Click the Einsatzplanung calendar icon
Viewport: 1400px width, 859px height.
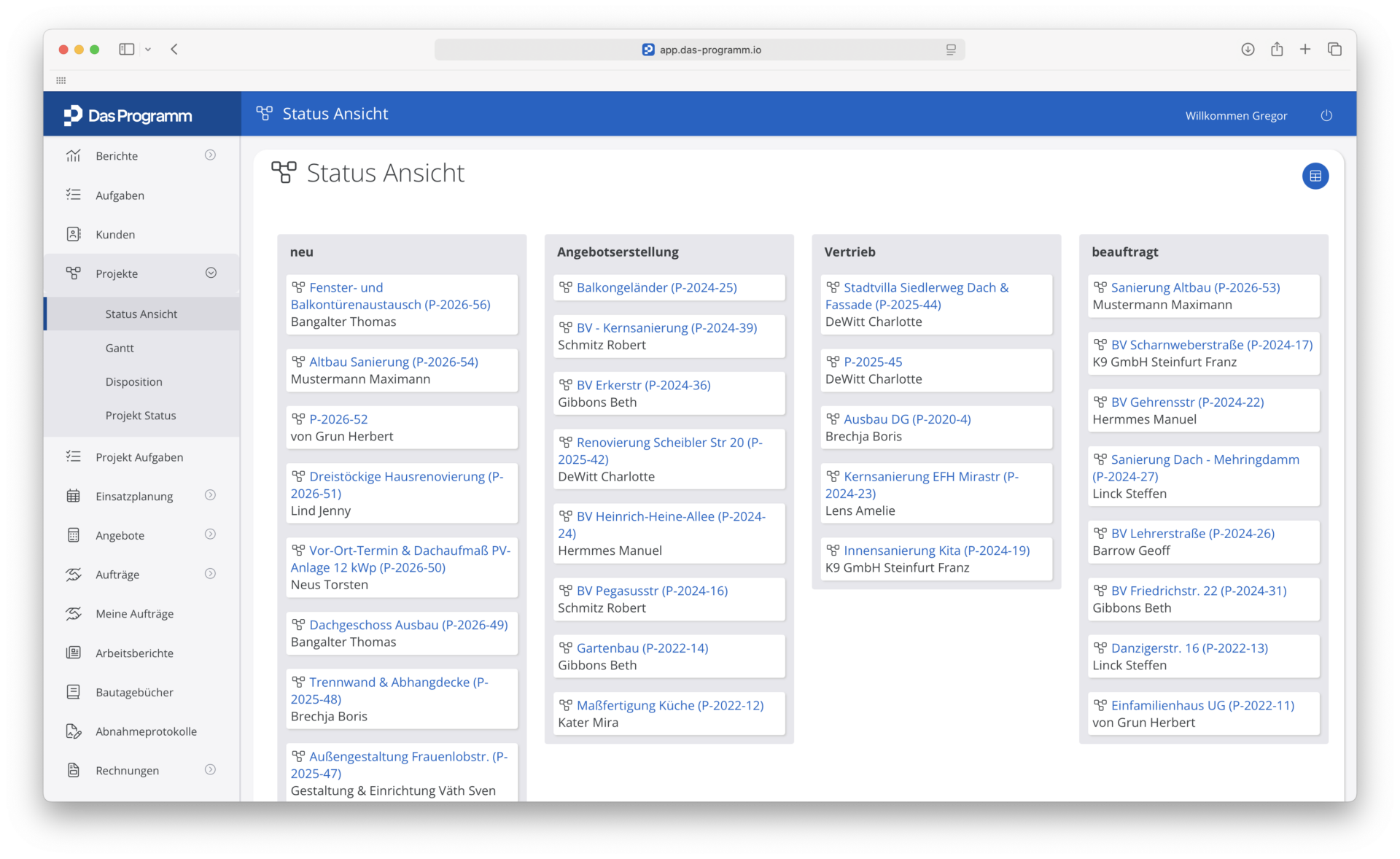click(74, 496)
